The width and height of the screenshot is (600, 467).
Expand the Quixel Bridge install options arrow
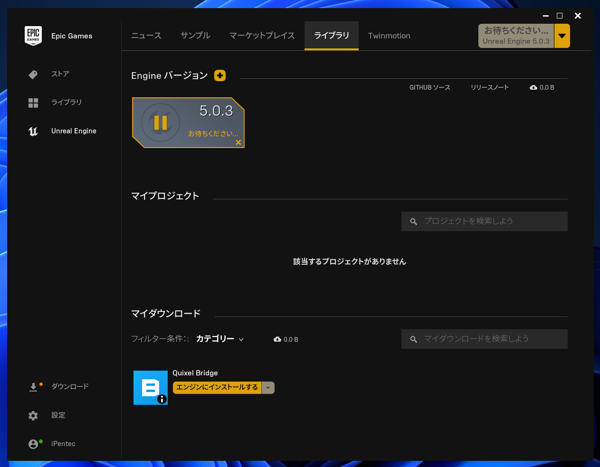[x=268, y=387]
